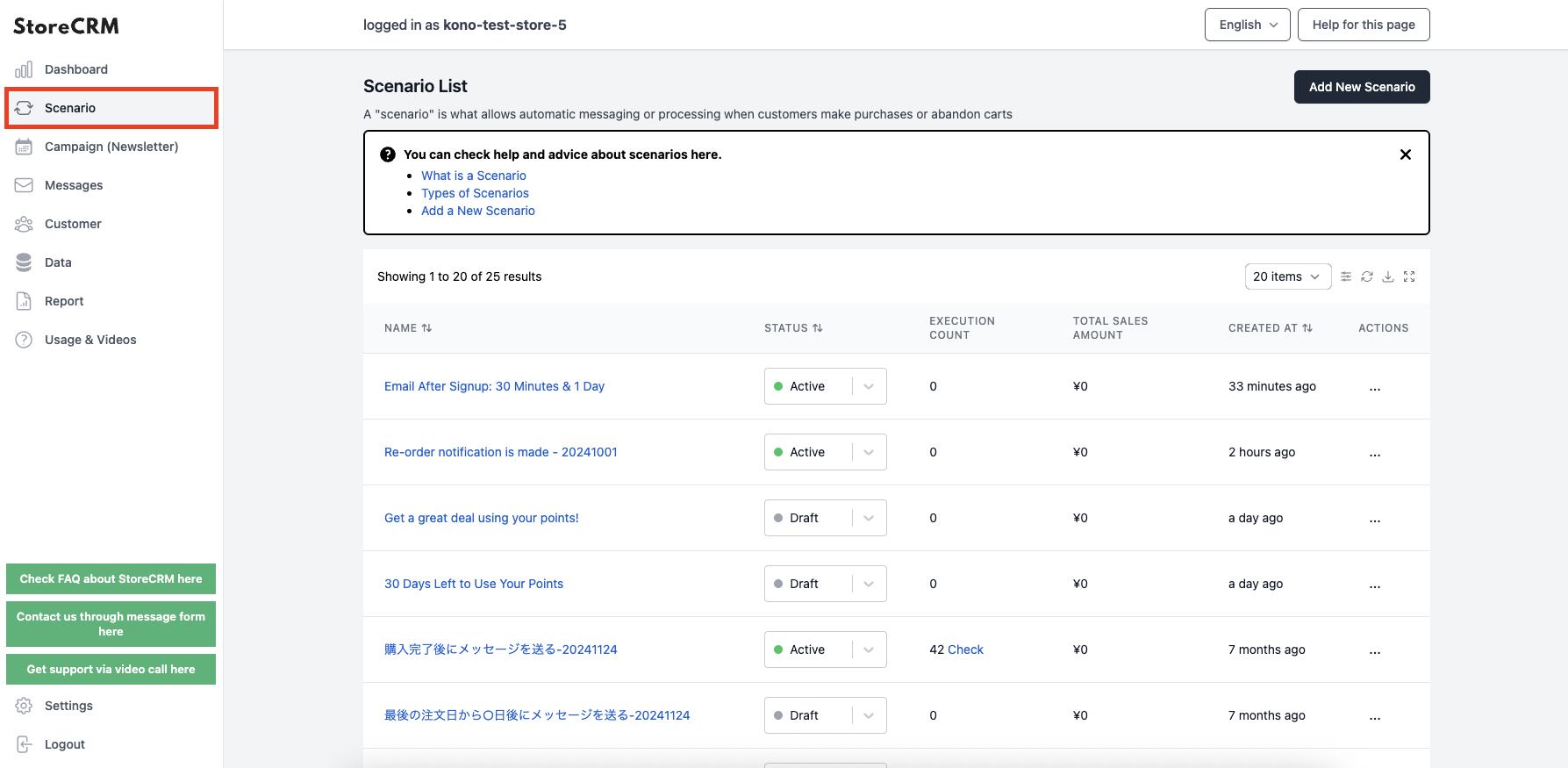The image size is (1568, 768).
Task: Click '2 hours ago' created time
Action: coord(1262,452)
